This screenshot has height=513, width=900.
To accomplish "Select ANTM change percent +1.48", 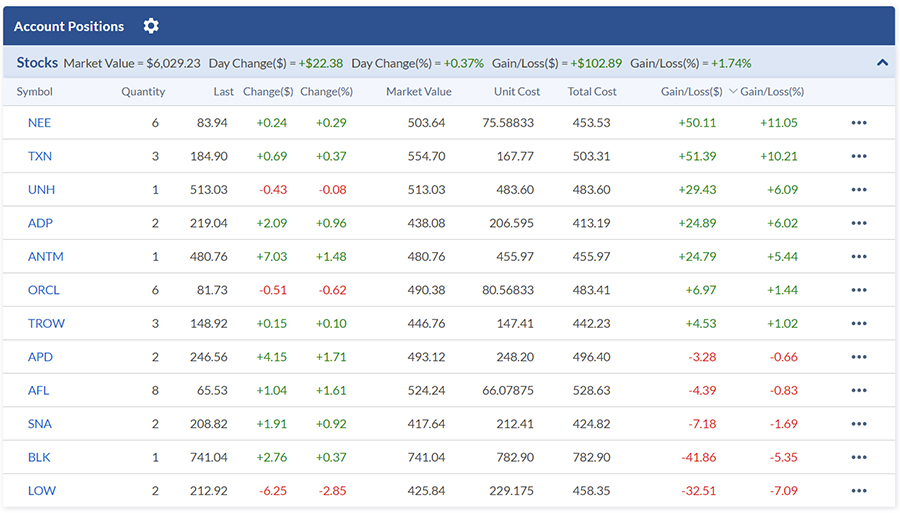I will pyautogui.click(x=331, y=256).
